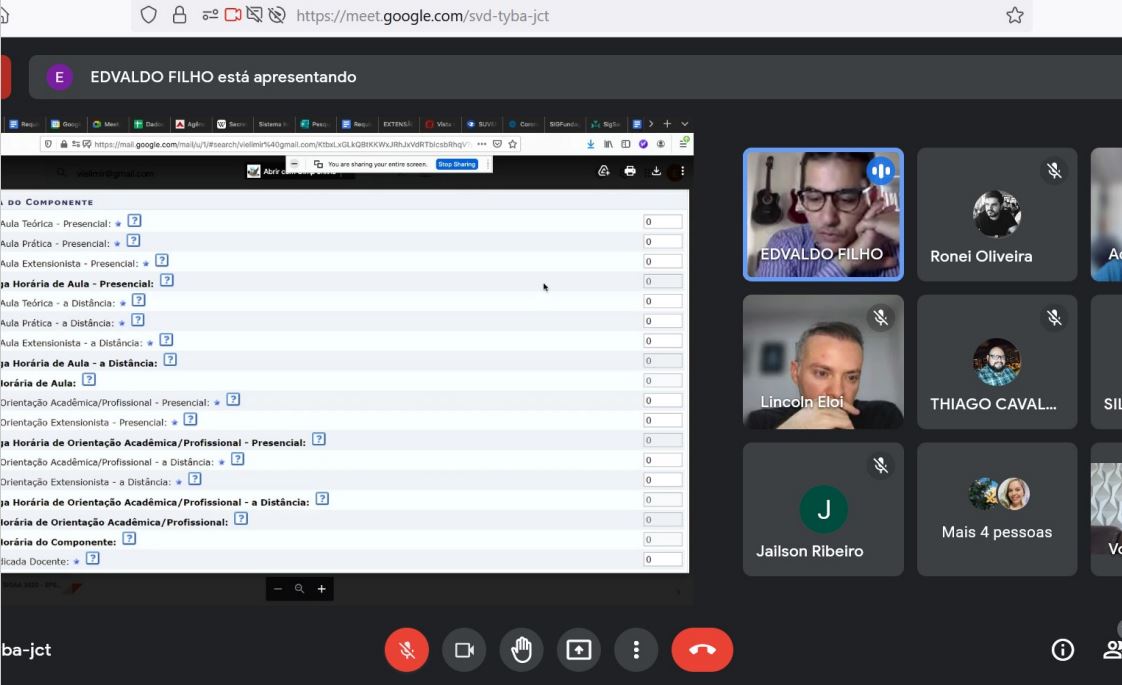
Task: Bookmark this page with star icon
Action: coord(1014,15)
